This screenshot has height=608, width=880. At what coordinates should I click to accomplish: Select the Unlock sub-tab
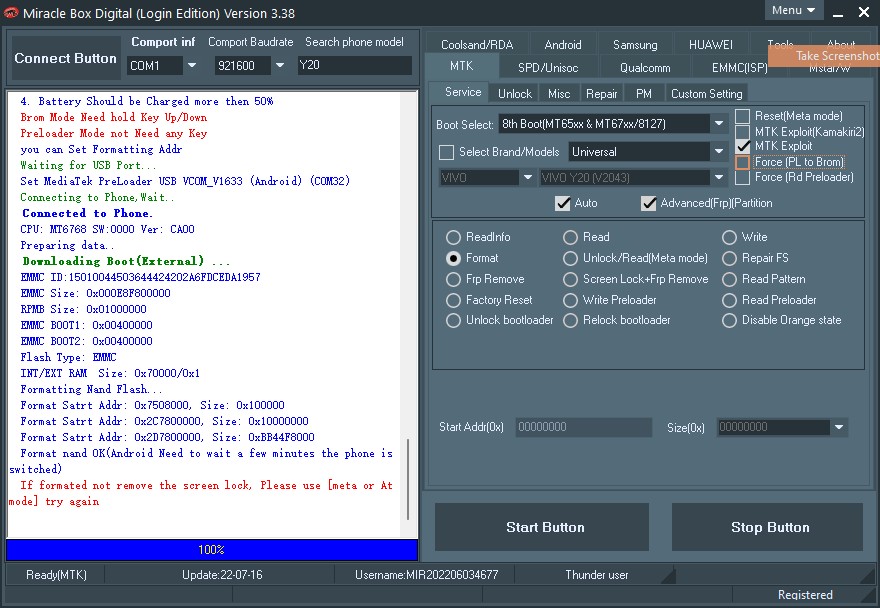[x=515, y=93]
